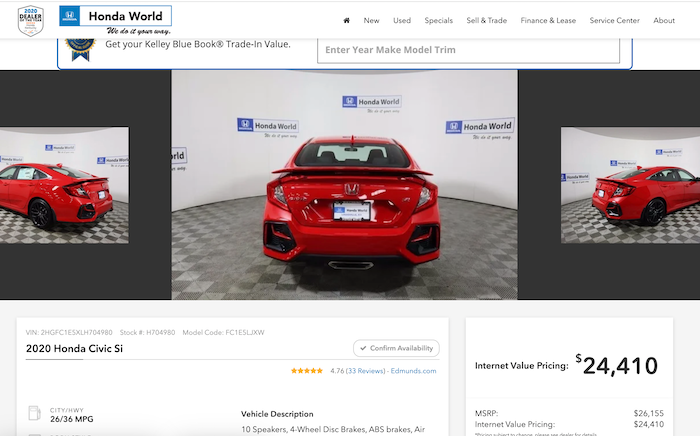This screenshot has width=700, height=436.
Task: Click the fuel pump MPG icon
Action: pos(34,413)
